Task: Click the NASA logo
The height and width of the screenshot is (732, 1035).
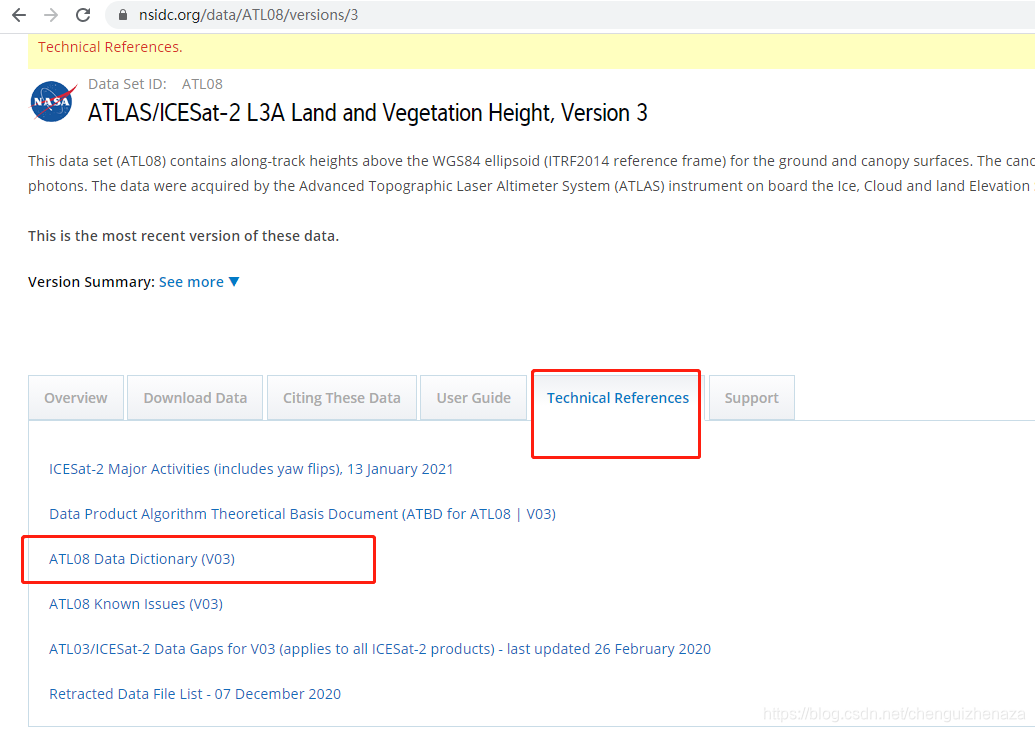Action: (x=51, y=102)
